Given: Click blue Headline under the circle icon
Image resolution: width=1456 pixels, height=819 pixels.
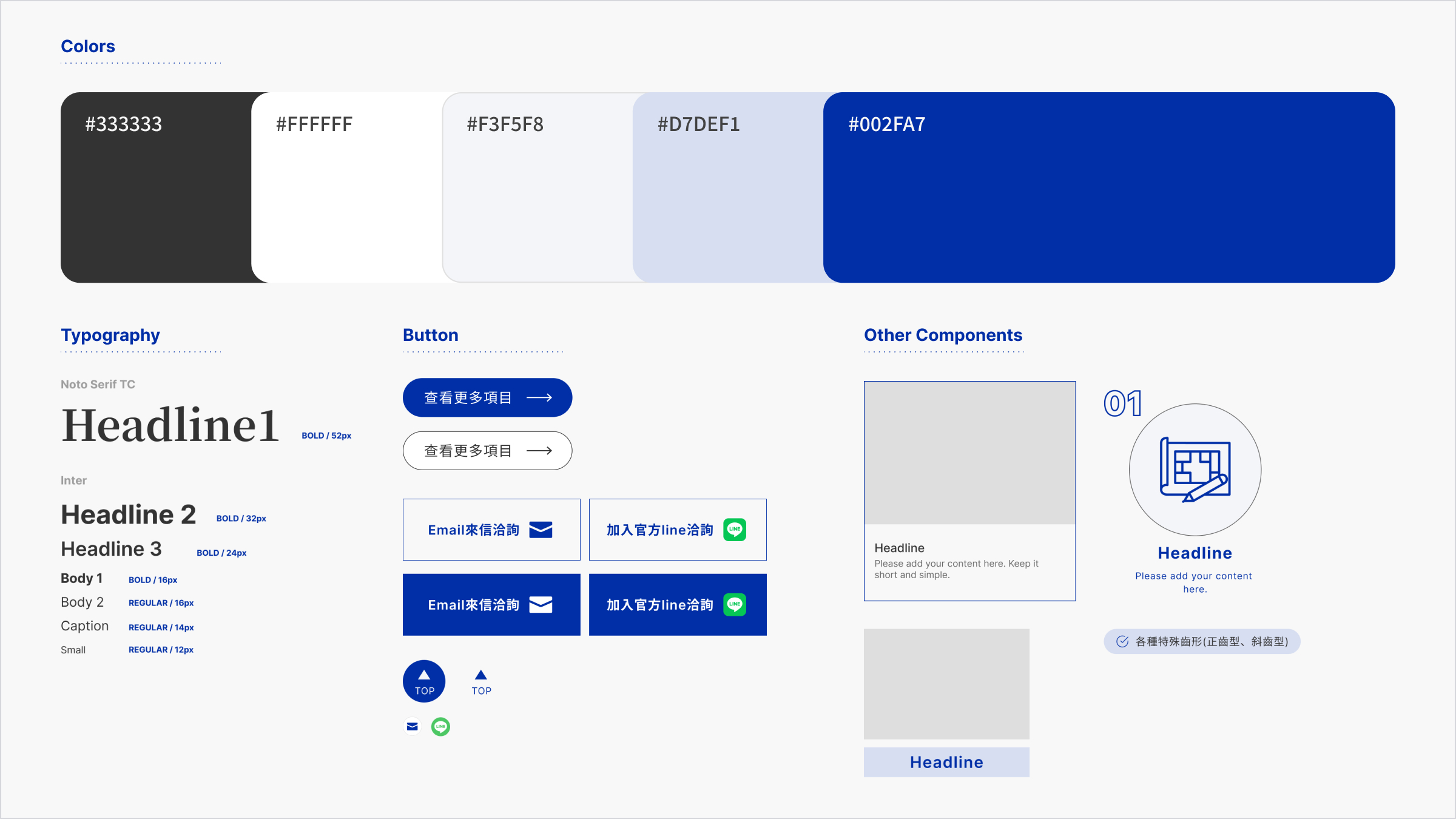Looking at the screenshot, I should coord(1195,553).
